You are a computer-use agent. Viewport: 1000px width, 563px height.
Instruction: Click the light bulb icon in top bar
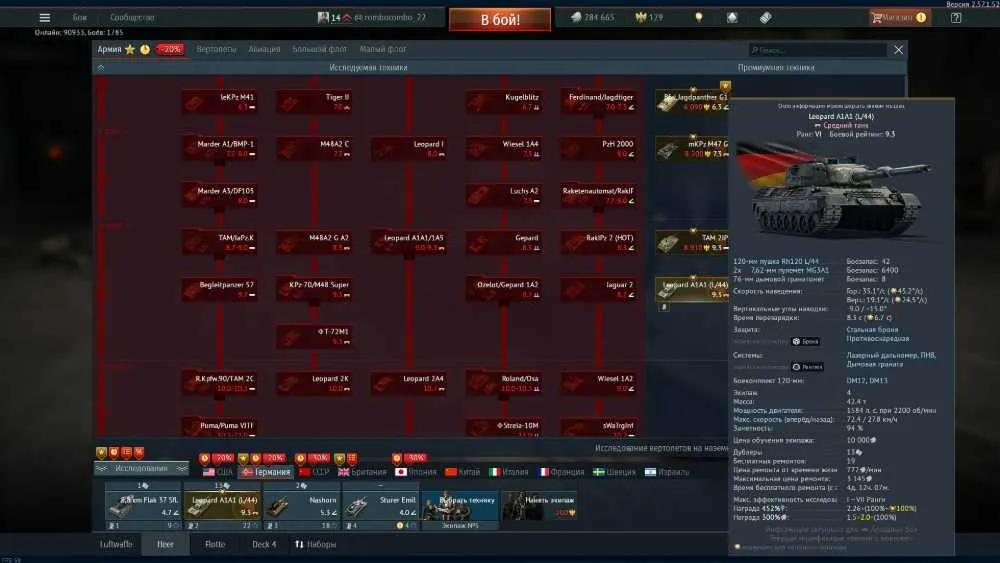(699, 18)
